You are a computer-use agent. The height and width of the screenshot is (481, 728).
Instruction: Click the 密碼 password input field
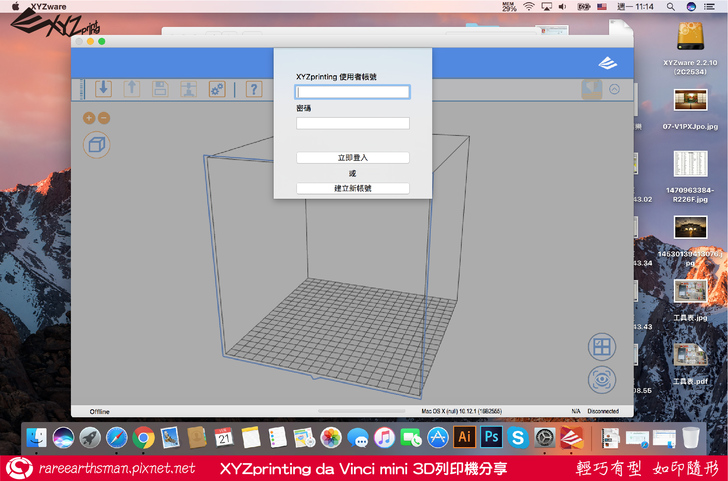(x=352, y=123)
